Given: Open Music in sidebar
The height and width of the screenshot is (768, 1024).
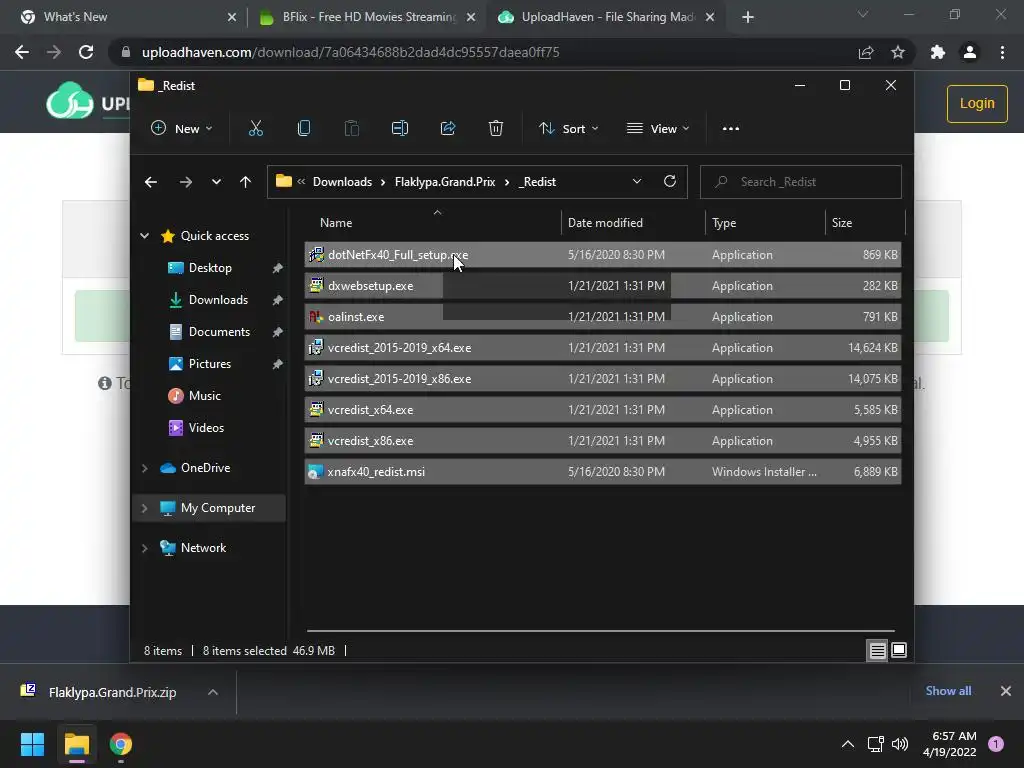Looking at the screenshot, I should click(x=204, y=396).
